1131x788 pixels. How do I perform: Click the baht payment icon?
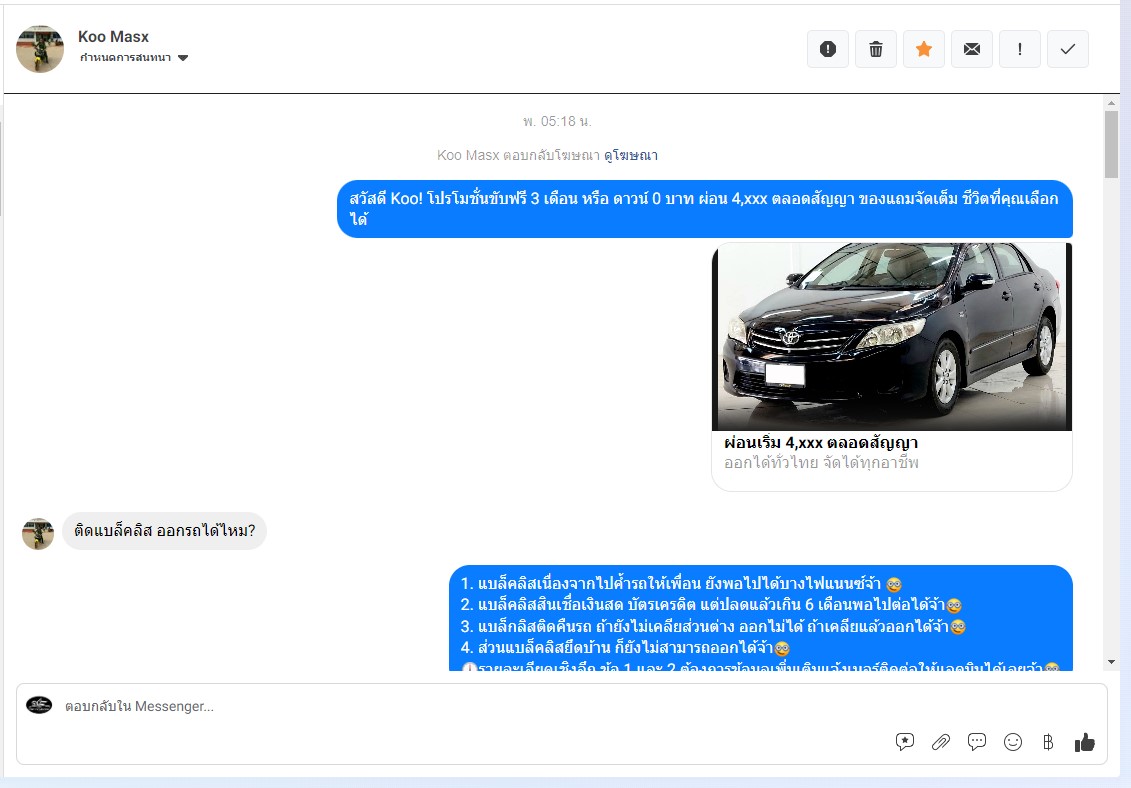click(1048, 742)
